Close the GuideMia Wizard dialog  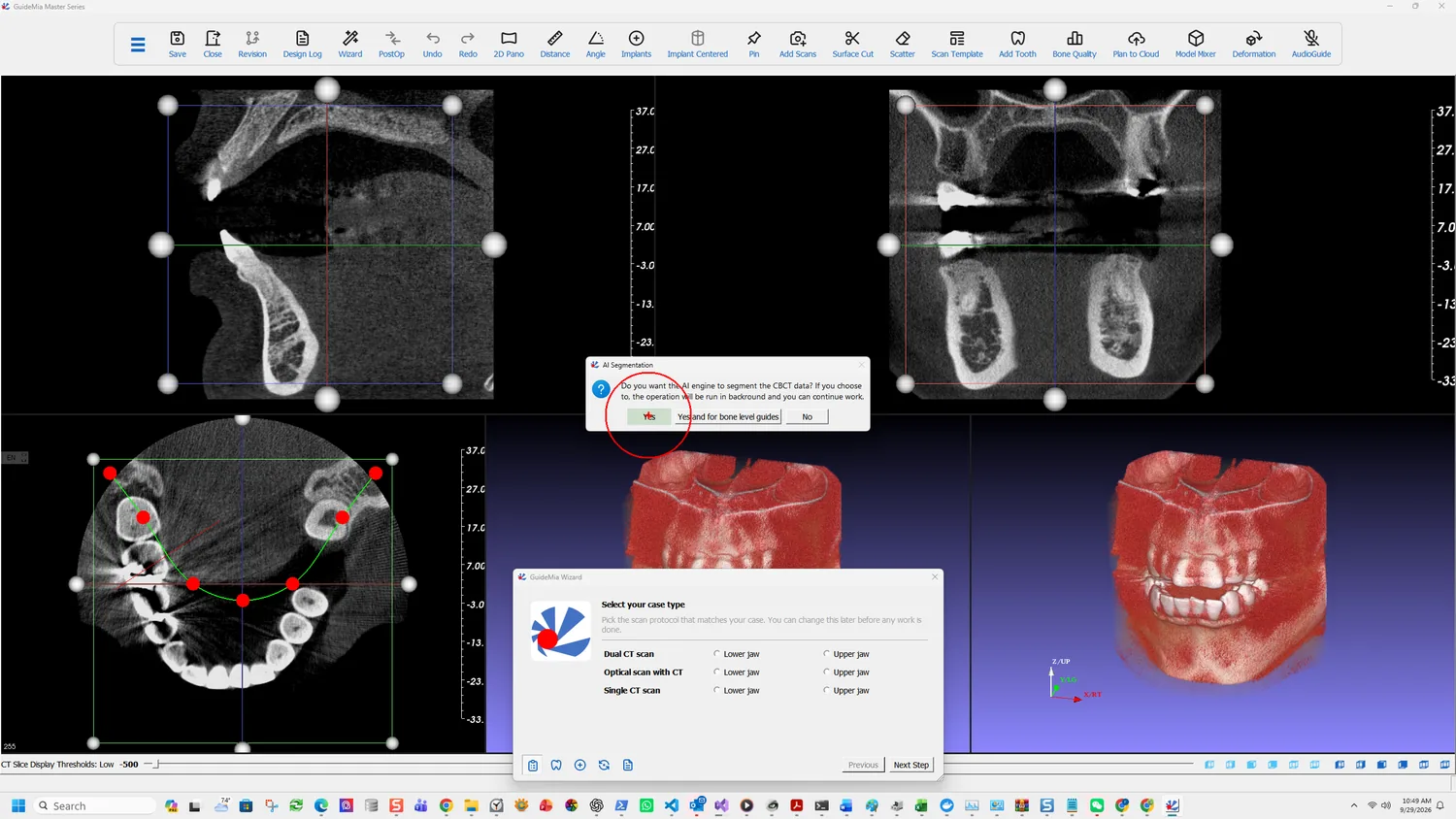click(935, 576)
